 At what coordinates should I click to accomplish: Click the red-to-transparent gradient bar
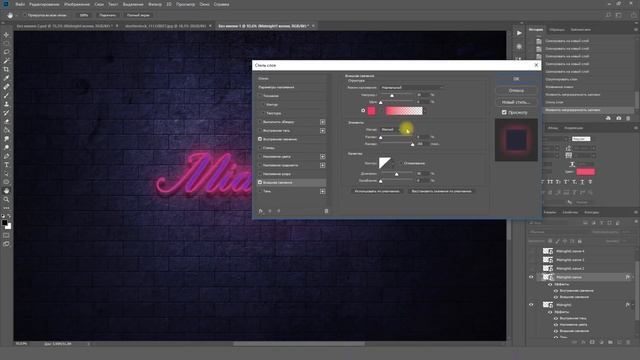404,111
